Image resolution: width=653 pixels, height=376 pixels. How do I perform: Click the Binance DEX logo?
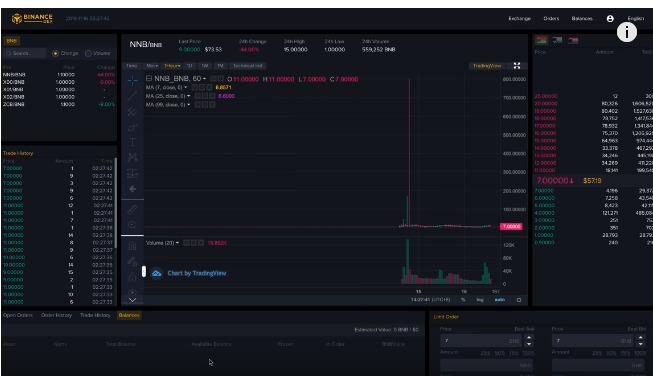coord(32,18)
